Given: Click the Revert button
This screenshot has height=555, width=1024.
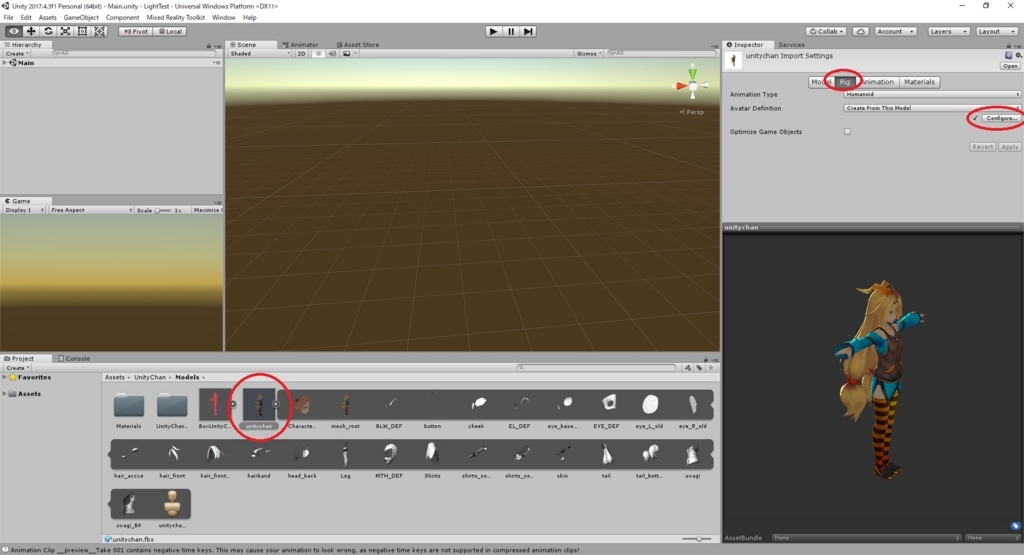Looking at the screenshot, I should [x=982, y=147].
